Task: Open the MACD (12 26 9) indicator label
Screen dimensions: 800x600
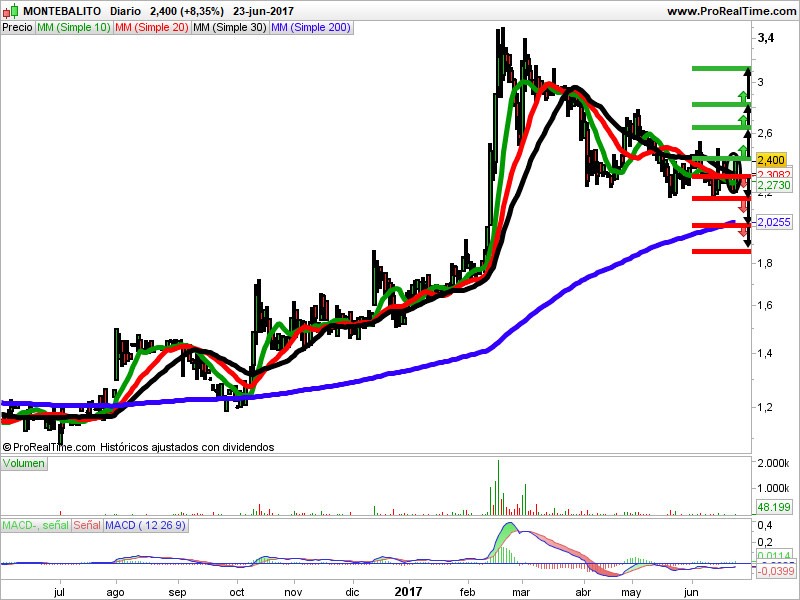Action: 147,525
